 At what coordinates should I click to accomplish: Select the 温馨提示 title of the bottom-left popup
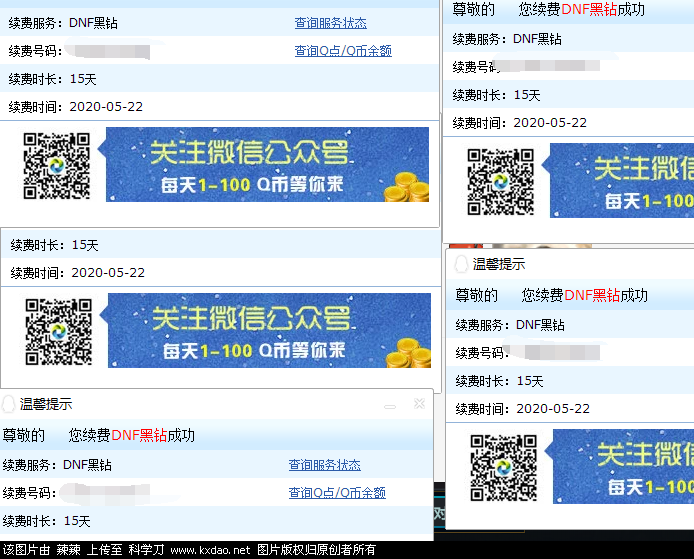[46, 404]
